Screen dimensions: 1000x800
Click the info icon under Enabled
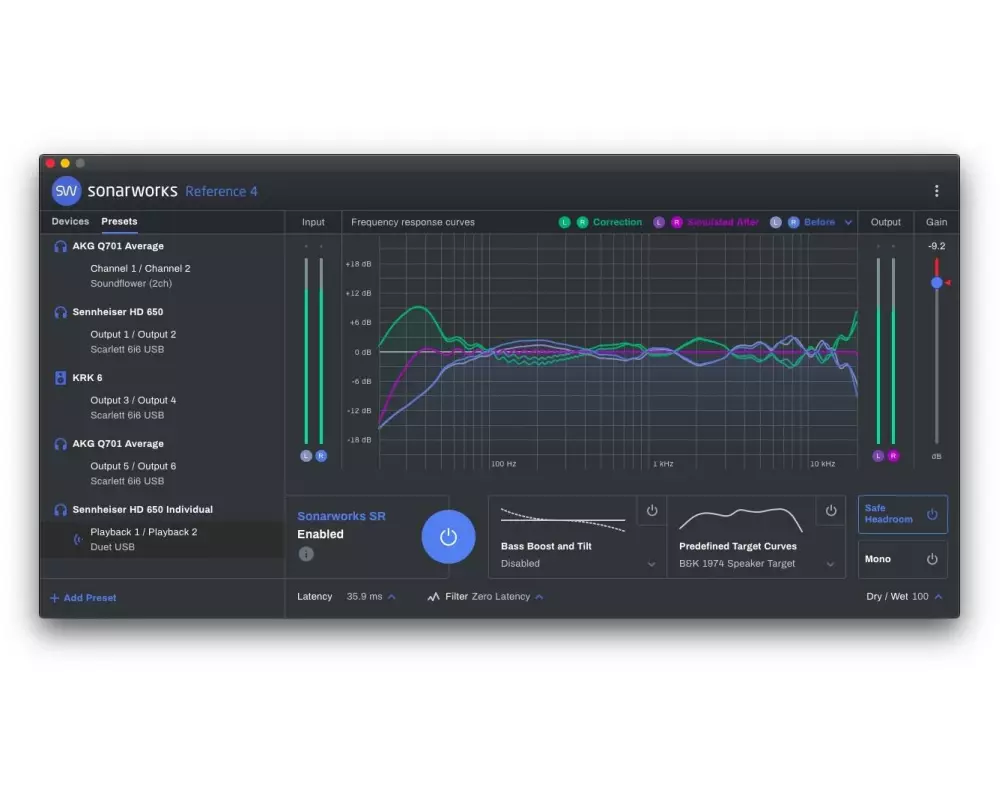pyautogui.click(x=306, y=554)
